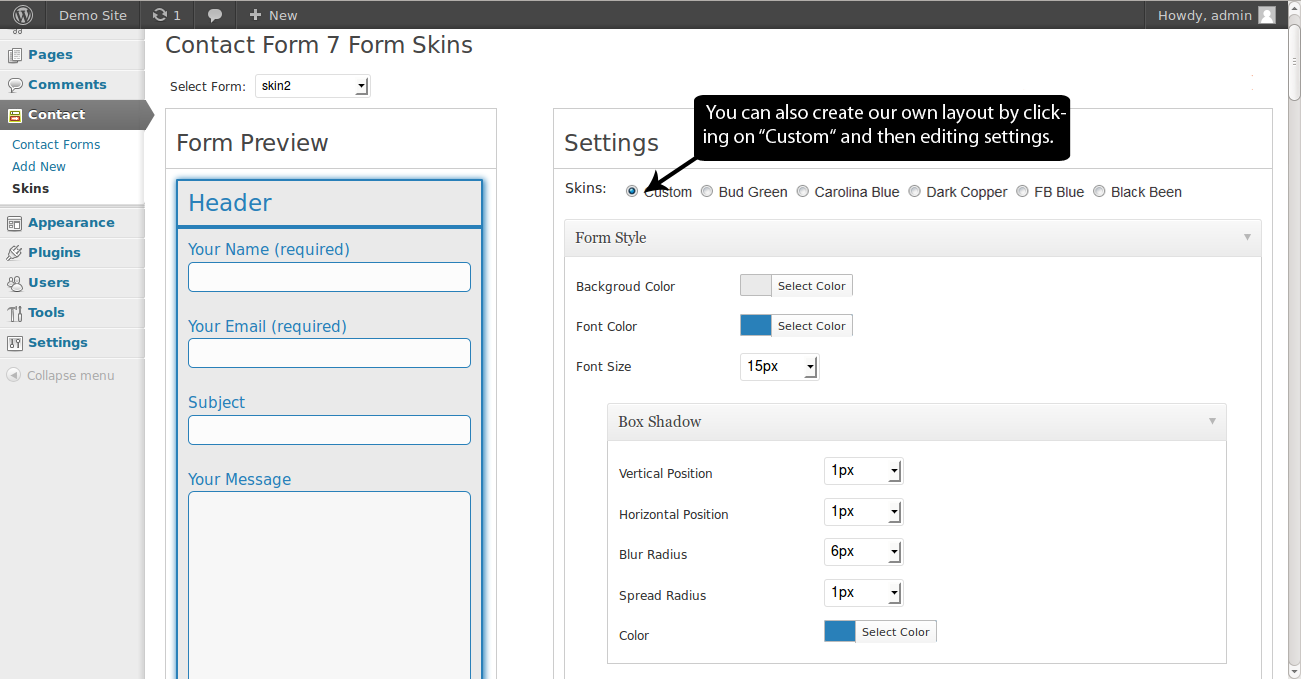Viewport: 1301px width, 679px height.
Task: Click the plus New icon
Action: point(255,15)
